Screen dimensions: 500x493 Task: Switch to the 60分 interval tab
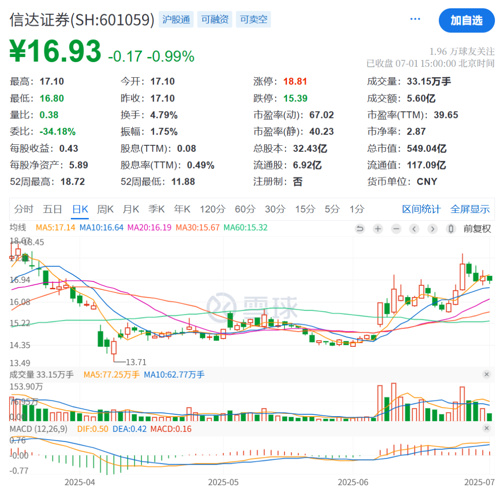click(x=245, y=209)
